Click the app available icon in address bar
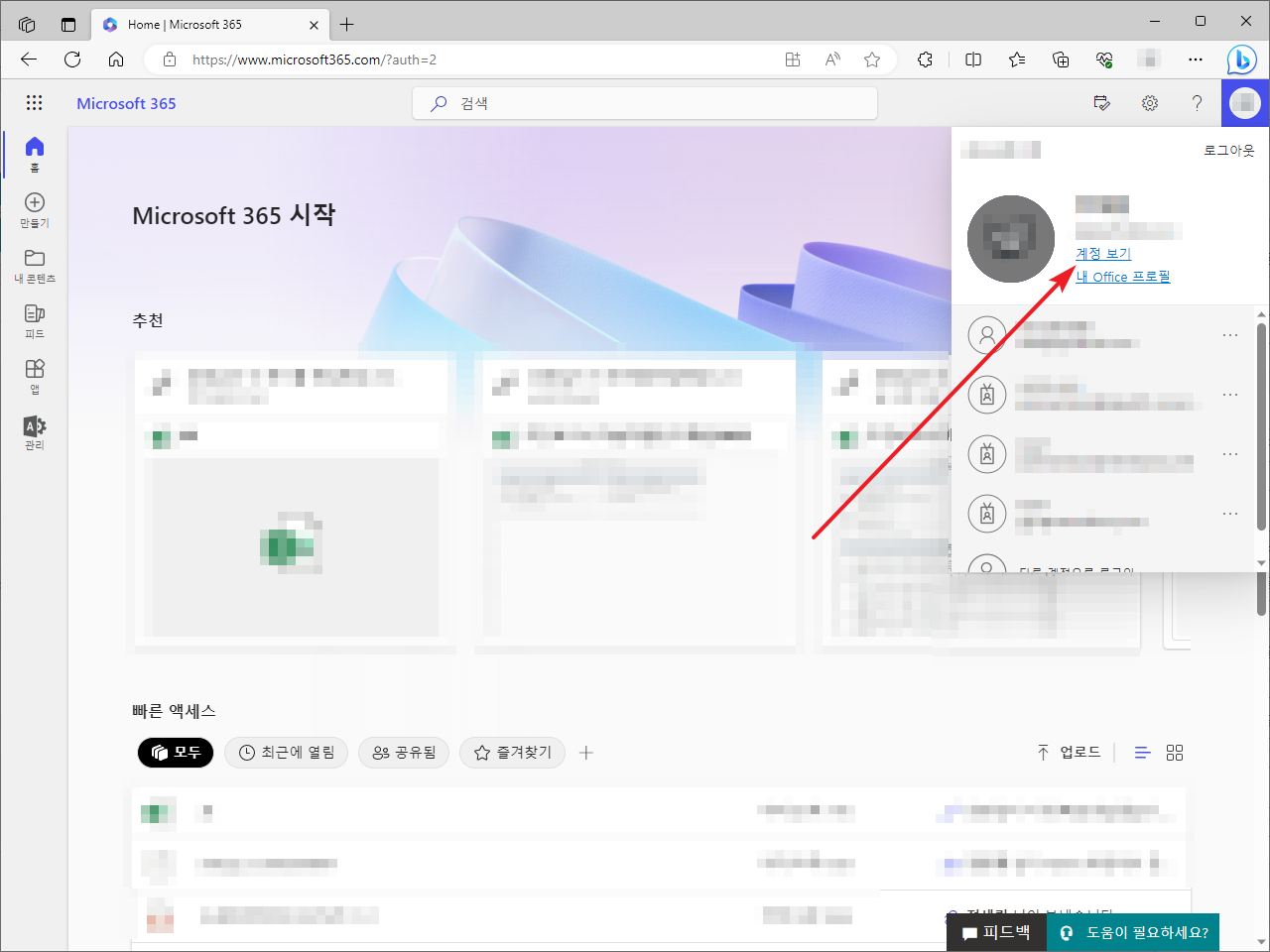Screen dimensions: 1270x952 (x=793, y=59)
